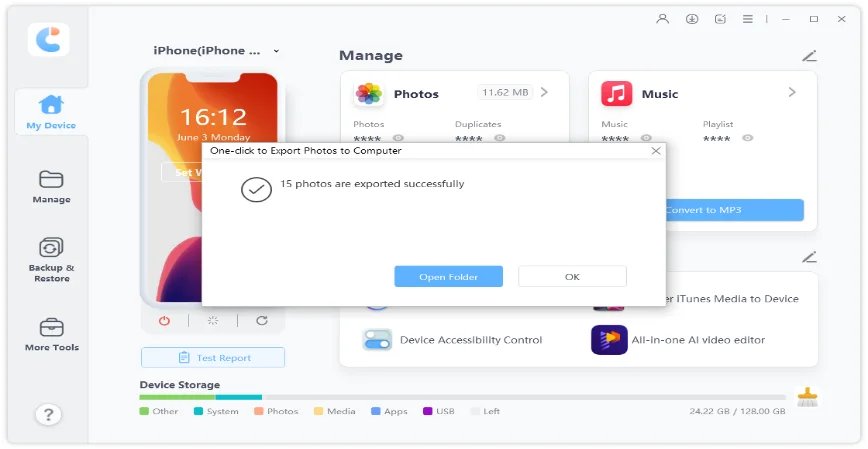Edit the Manage section with pencil icon

click(x=809, y=56)
